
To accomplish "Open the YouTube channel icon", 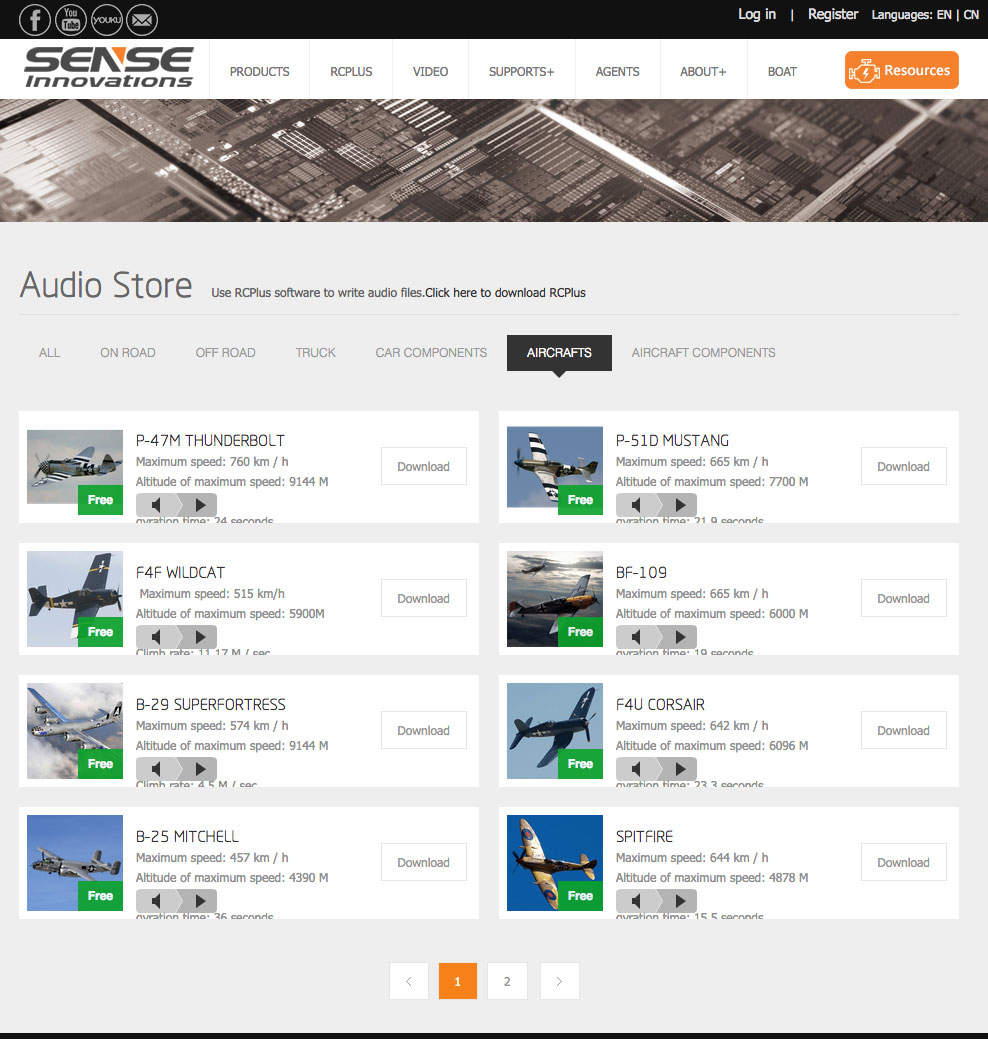I will pyautogui.click(x=70, y=19).
